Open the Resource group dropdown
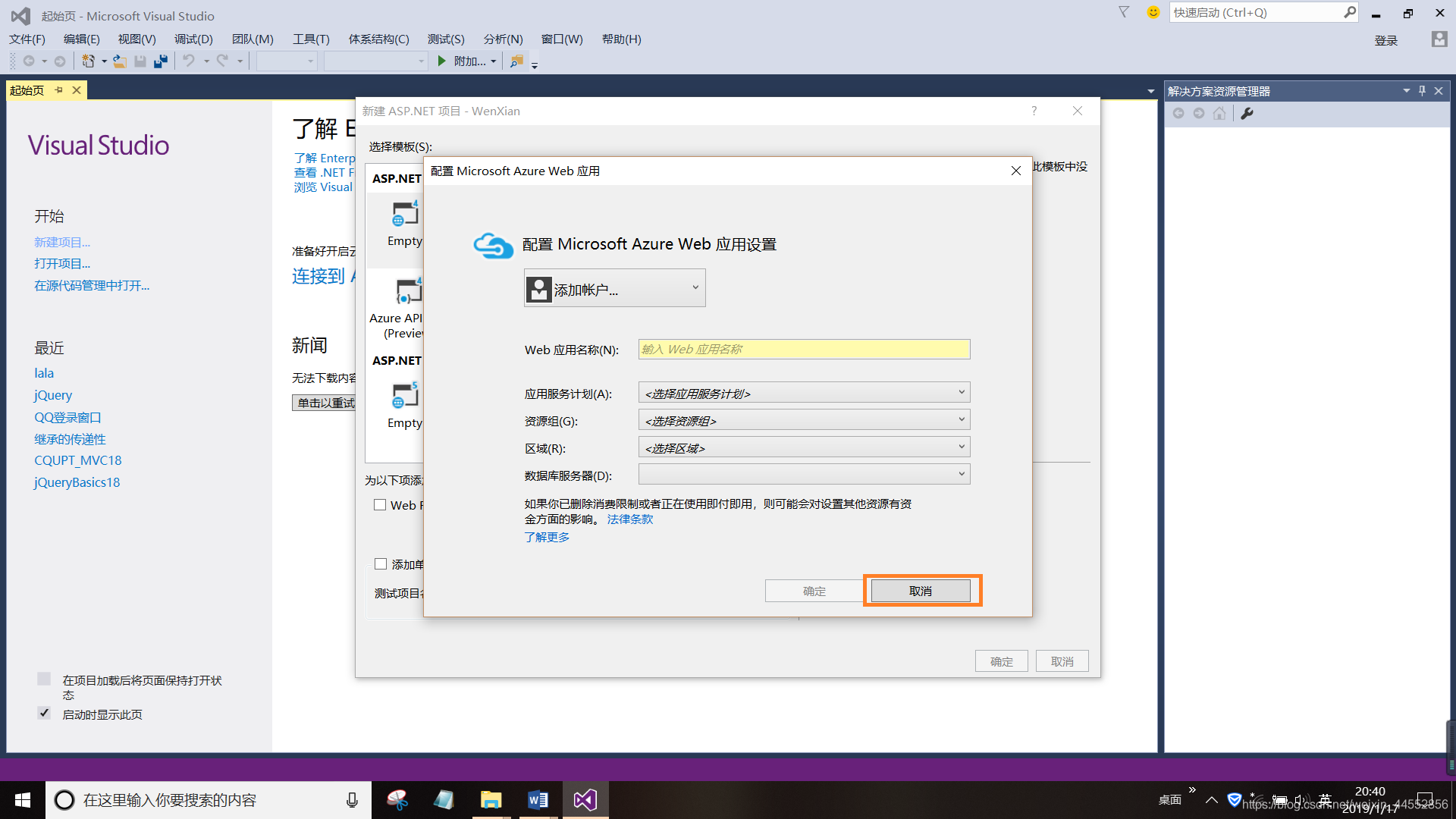1456x819 pixels. 805,420
